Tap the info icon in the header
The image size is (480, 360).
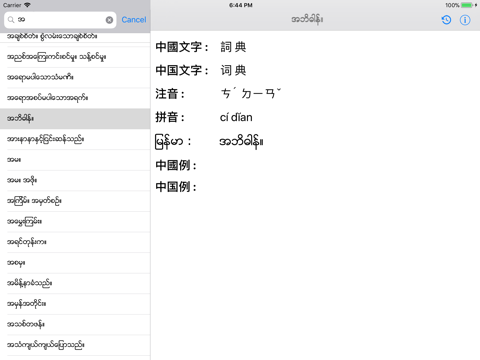click(465, 20)
